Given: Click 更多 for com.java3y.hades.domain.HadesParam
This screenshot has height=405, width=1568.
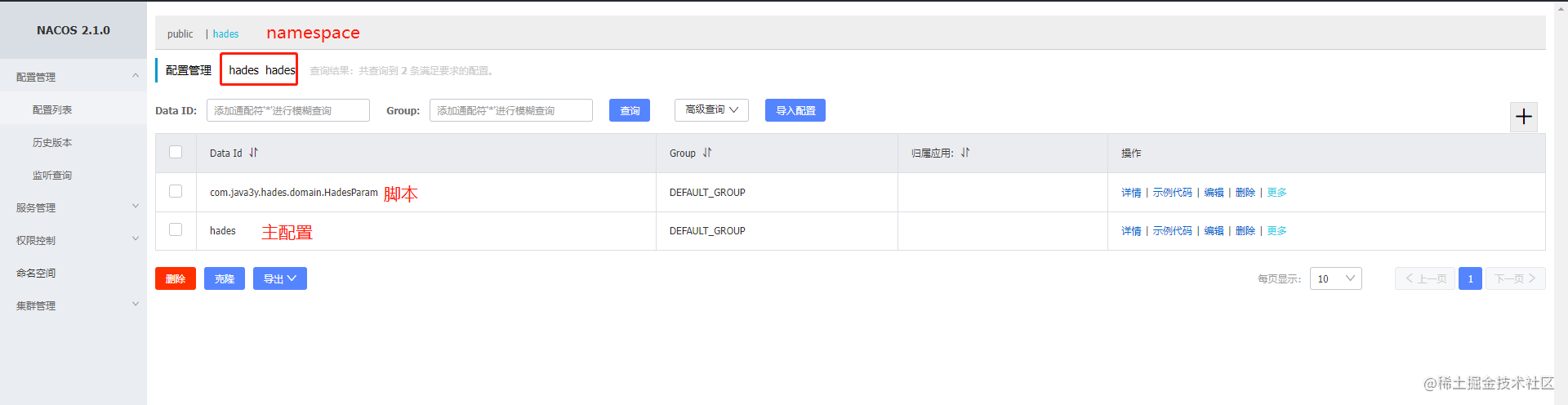Looking at the screenshot, I should click(1277, 193).
